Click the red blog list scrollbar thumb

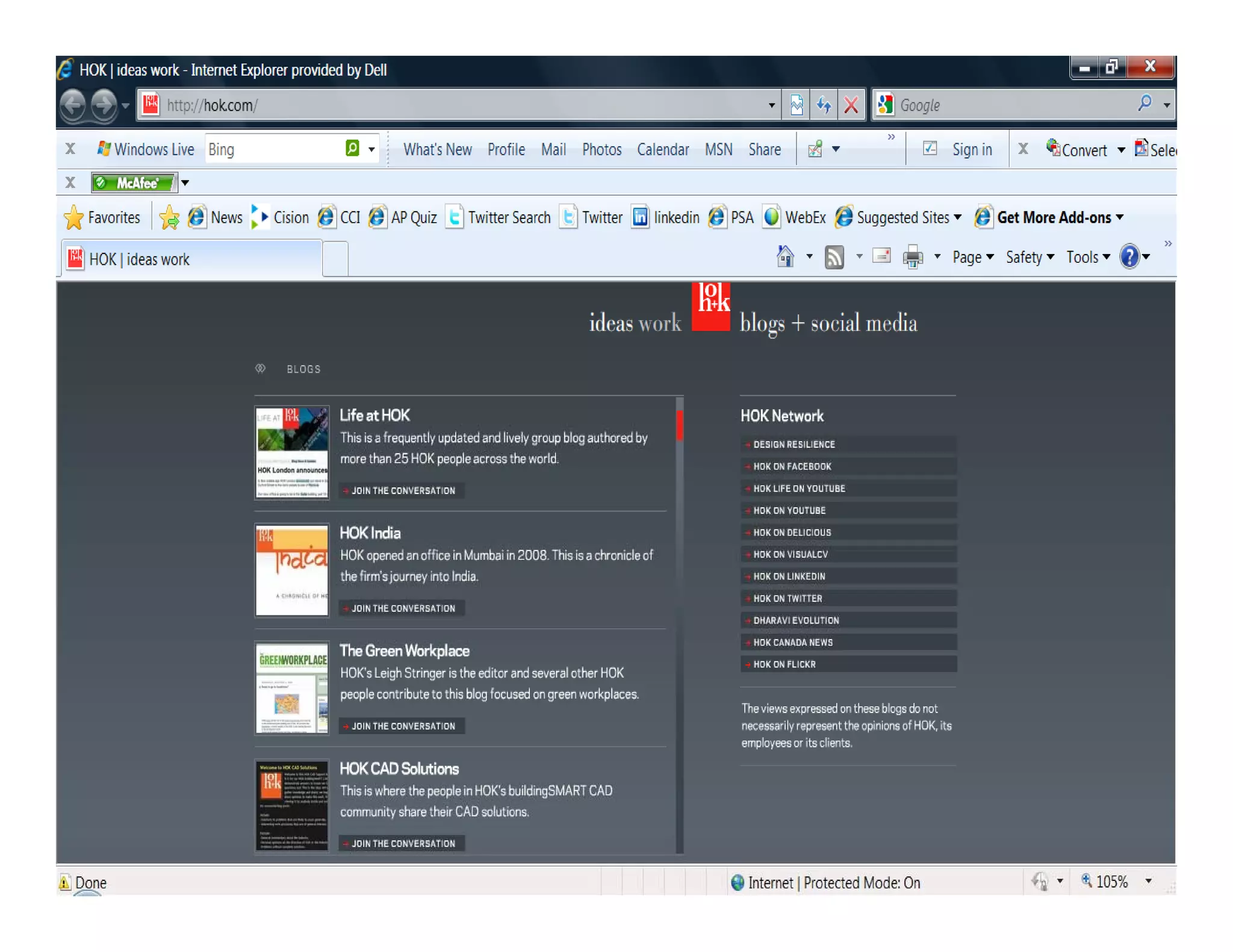(x=680, y=425)
